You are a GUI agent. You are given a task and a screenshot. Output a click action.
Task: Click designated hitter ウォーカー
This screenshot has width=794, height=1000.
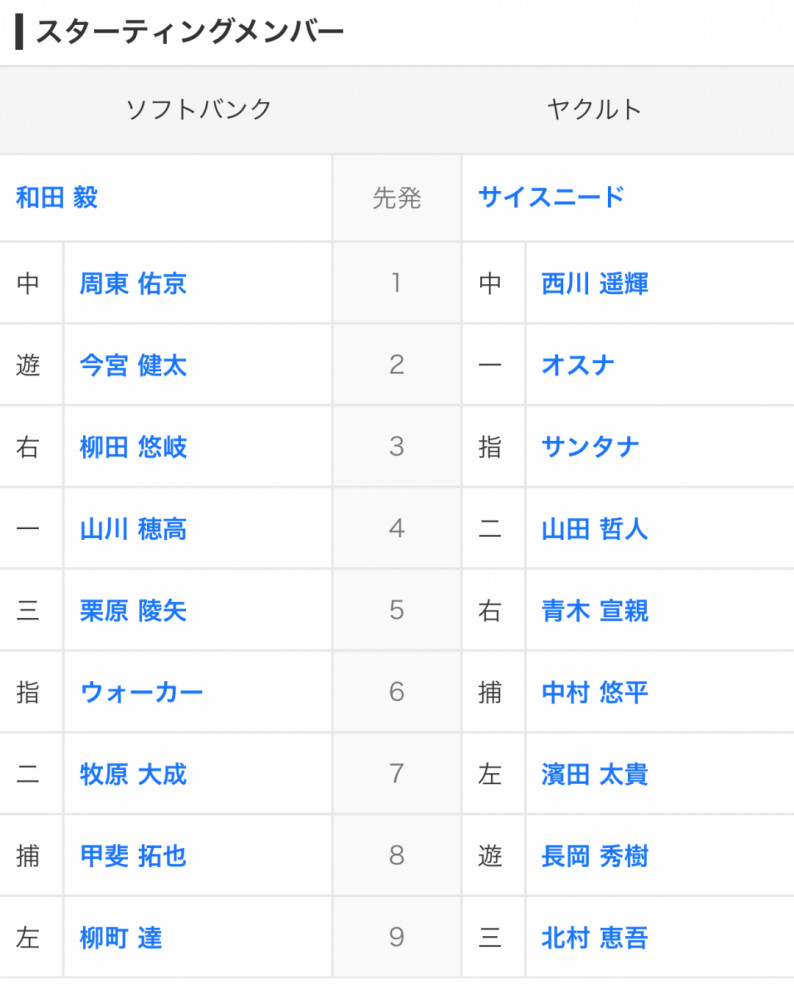pos(141,693)
